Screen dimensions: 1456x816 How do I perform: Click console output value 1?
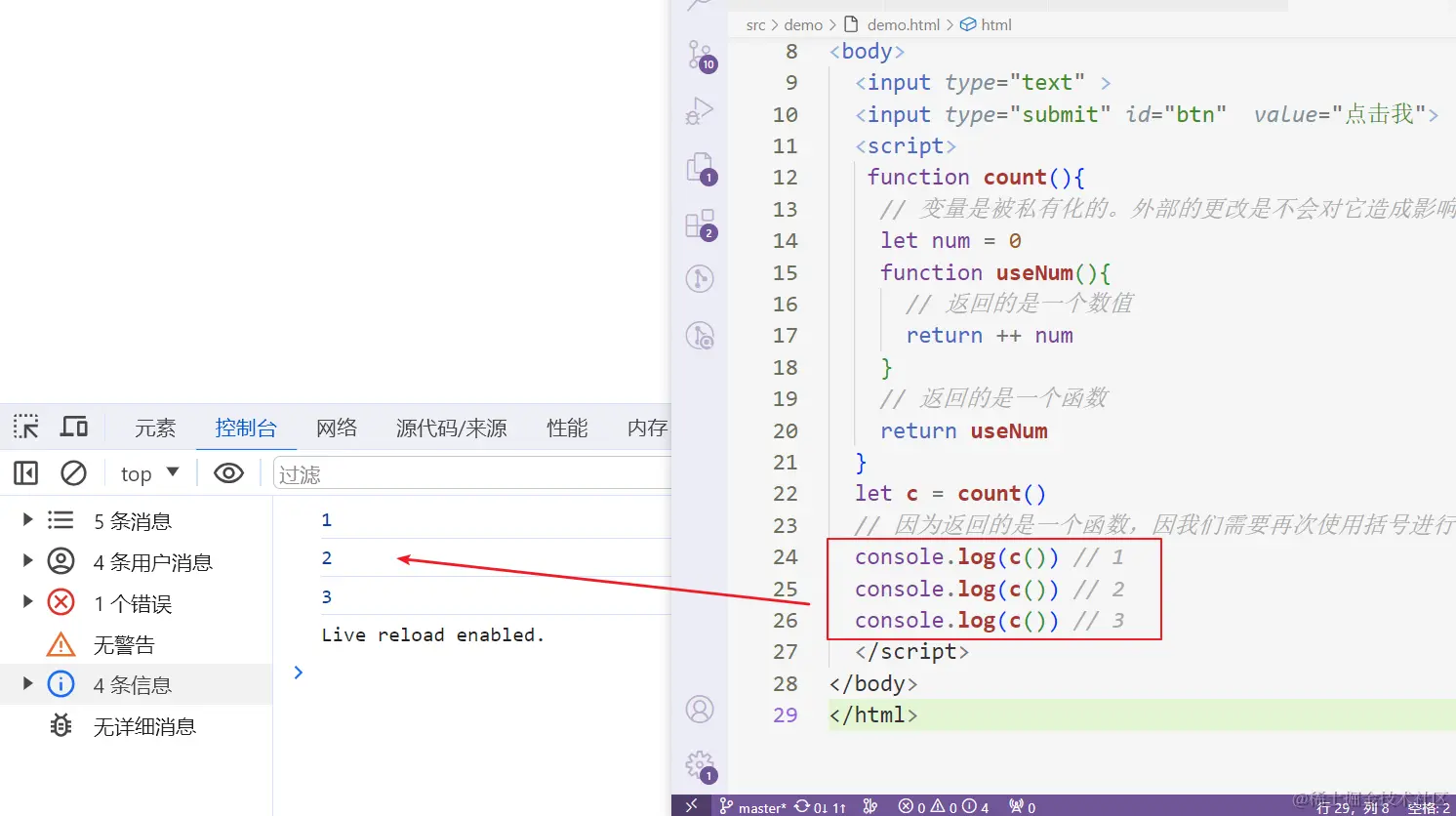click(327, 520)
